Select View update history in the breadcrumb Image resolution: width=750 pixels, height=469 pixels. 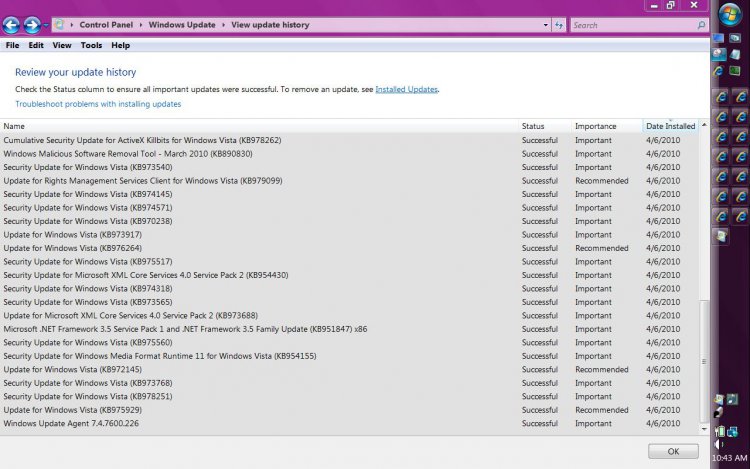click(x=270, y=25)
